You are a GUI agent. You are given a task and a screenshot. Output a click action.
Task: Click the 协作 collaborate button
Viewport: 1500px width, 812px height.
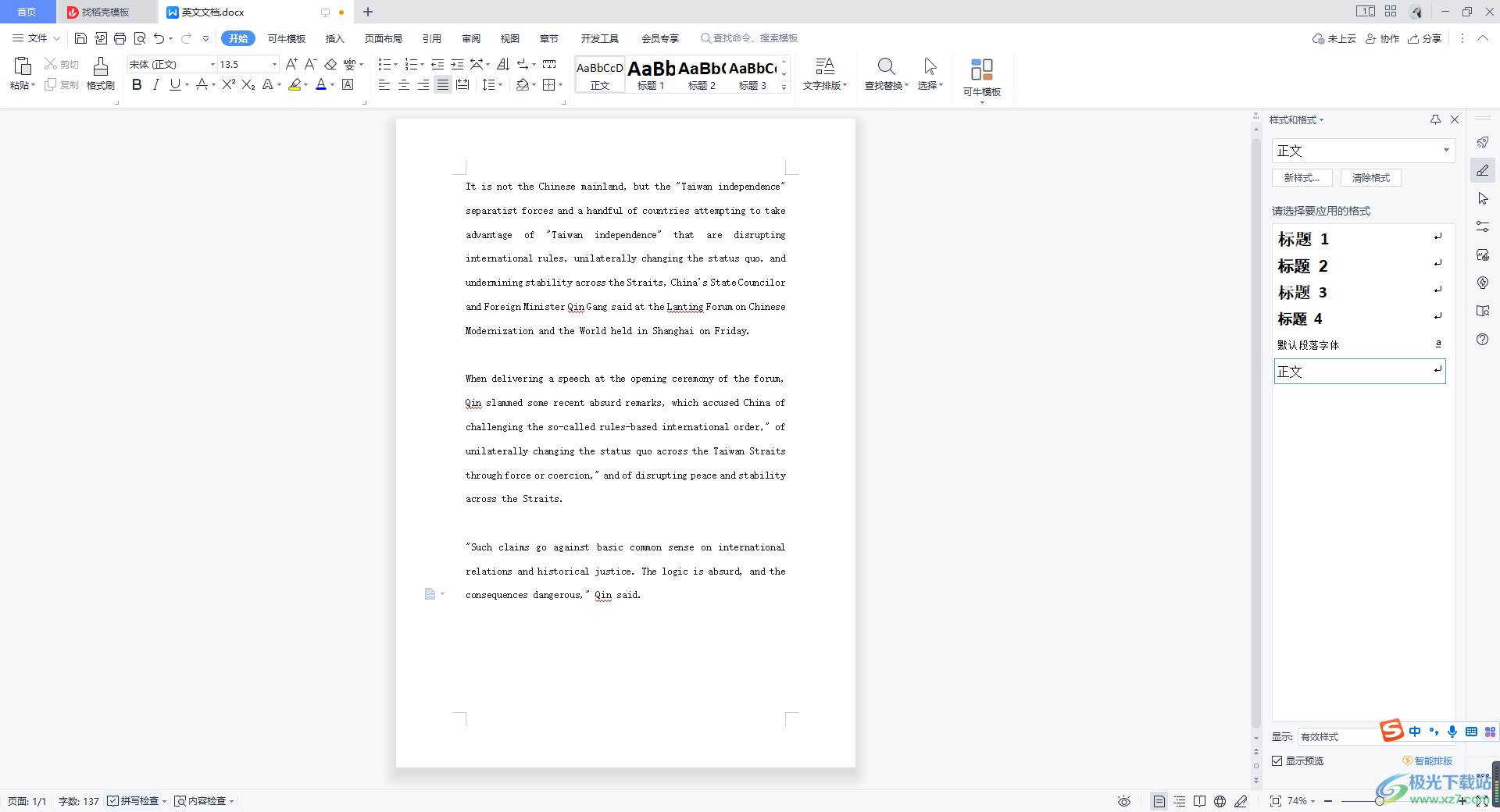point(1382,38)
